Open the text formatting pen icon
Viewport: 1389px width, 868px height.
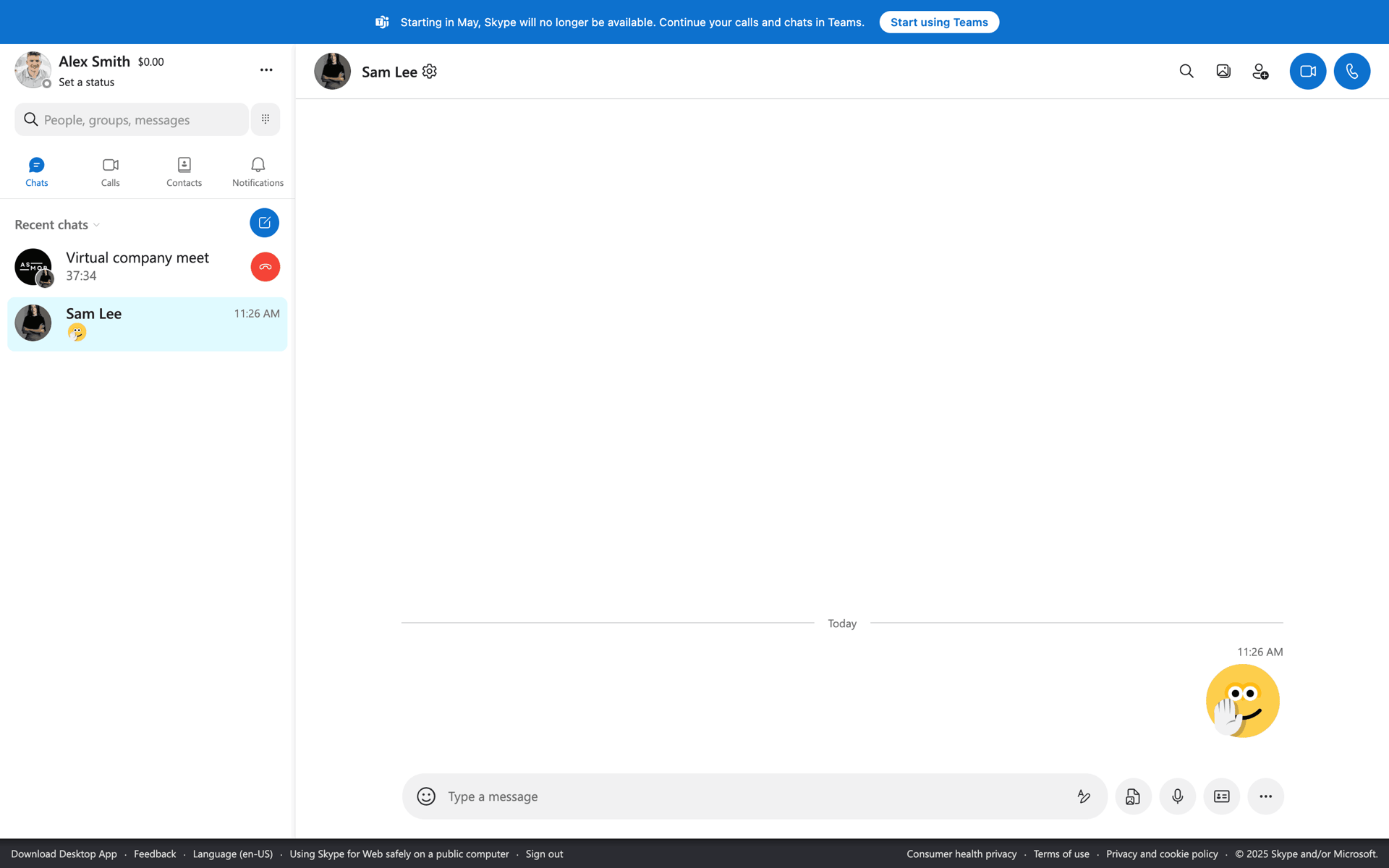pos(1084,796)
